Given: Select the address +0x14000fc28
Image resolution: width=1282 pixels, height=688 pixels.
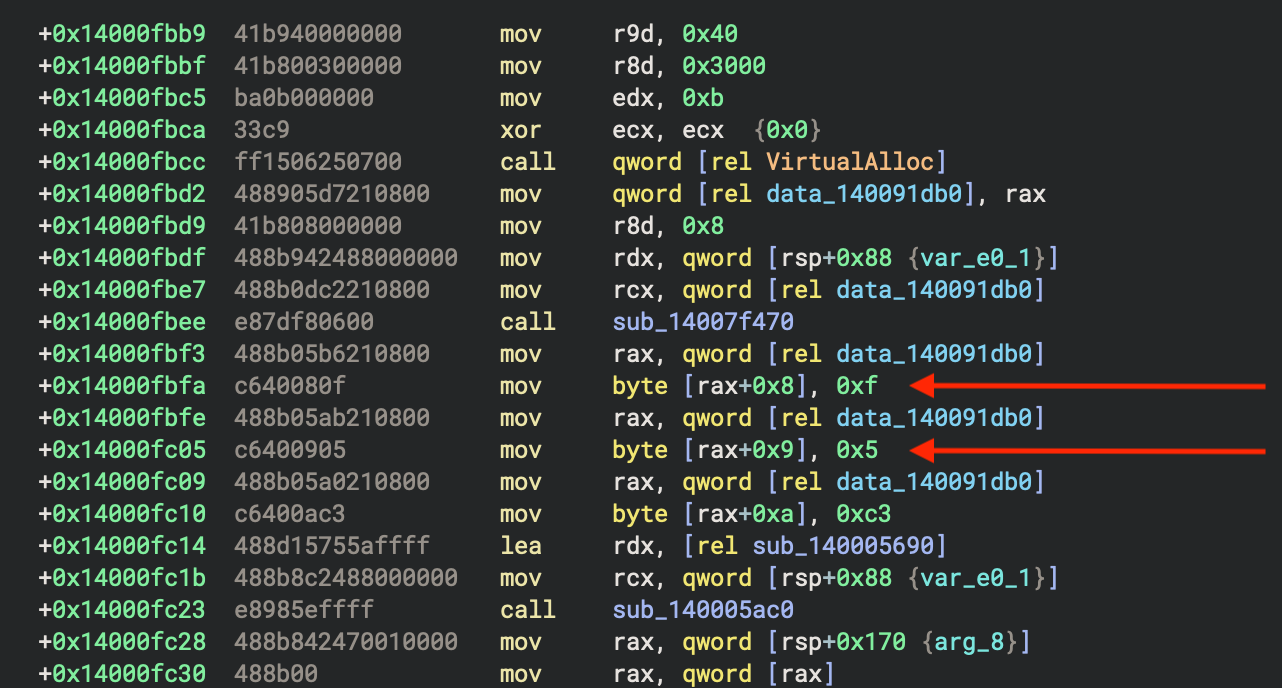Looking at the screenshot, I should pos(122,642).
